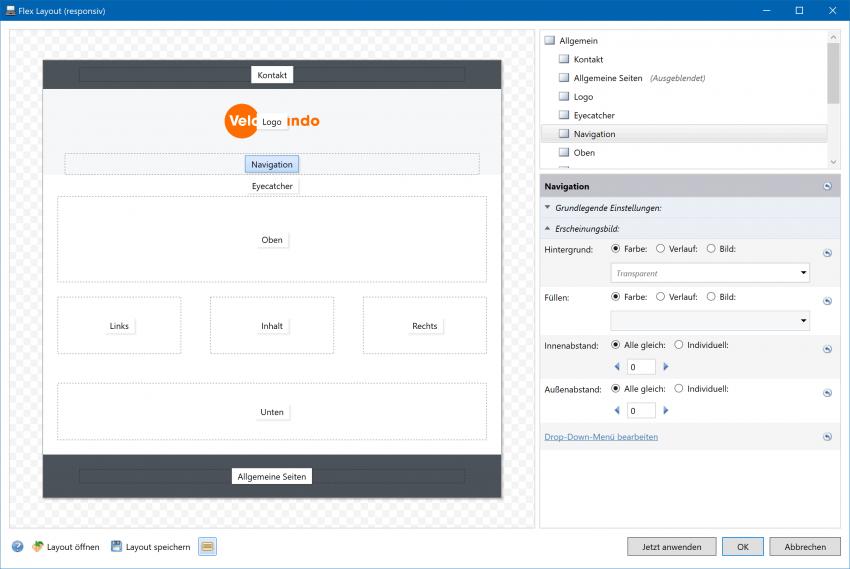Viewport: 850px width, 569px height.
Task: Click the reset icon in Navigation header
Action: pyautogui.click(x=827, y=186)
